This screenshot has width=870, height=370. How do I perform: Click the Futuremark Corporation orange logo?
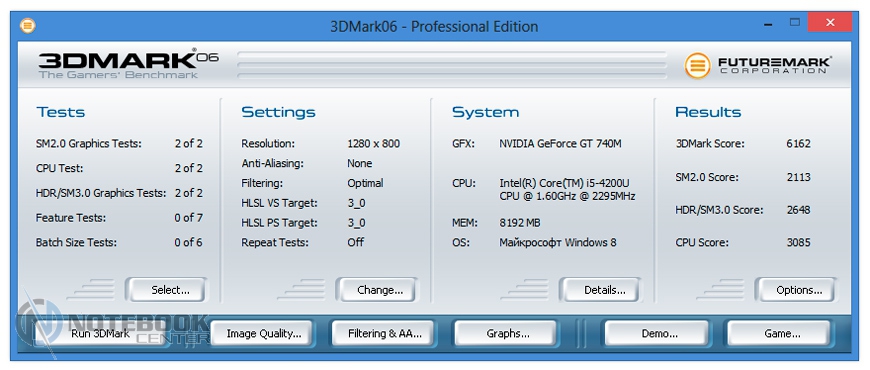tap(697, 66)
